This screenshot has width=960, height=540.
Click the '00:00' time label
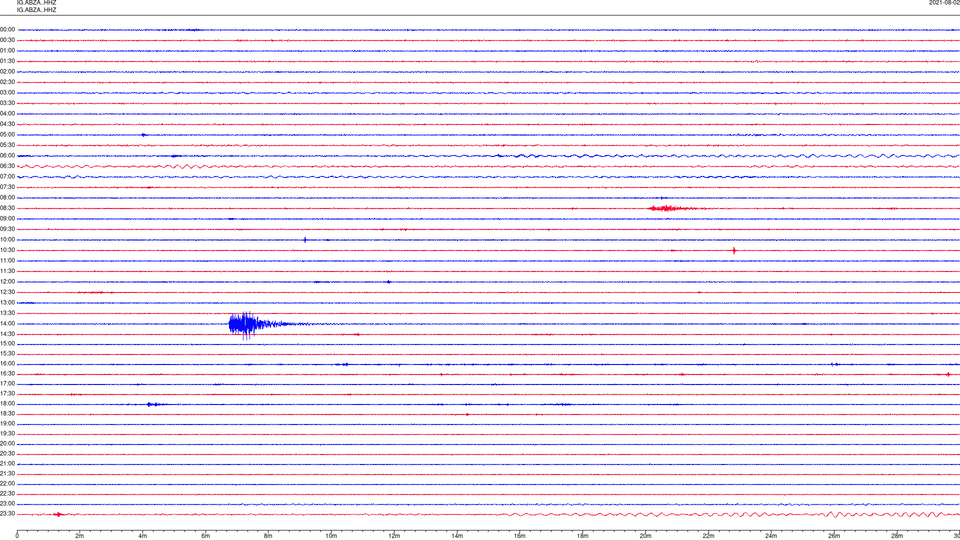coord(7,29)
